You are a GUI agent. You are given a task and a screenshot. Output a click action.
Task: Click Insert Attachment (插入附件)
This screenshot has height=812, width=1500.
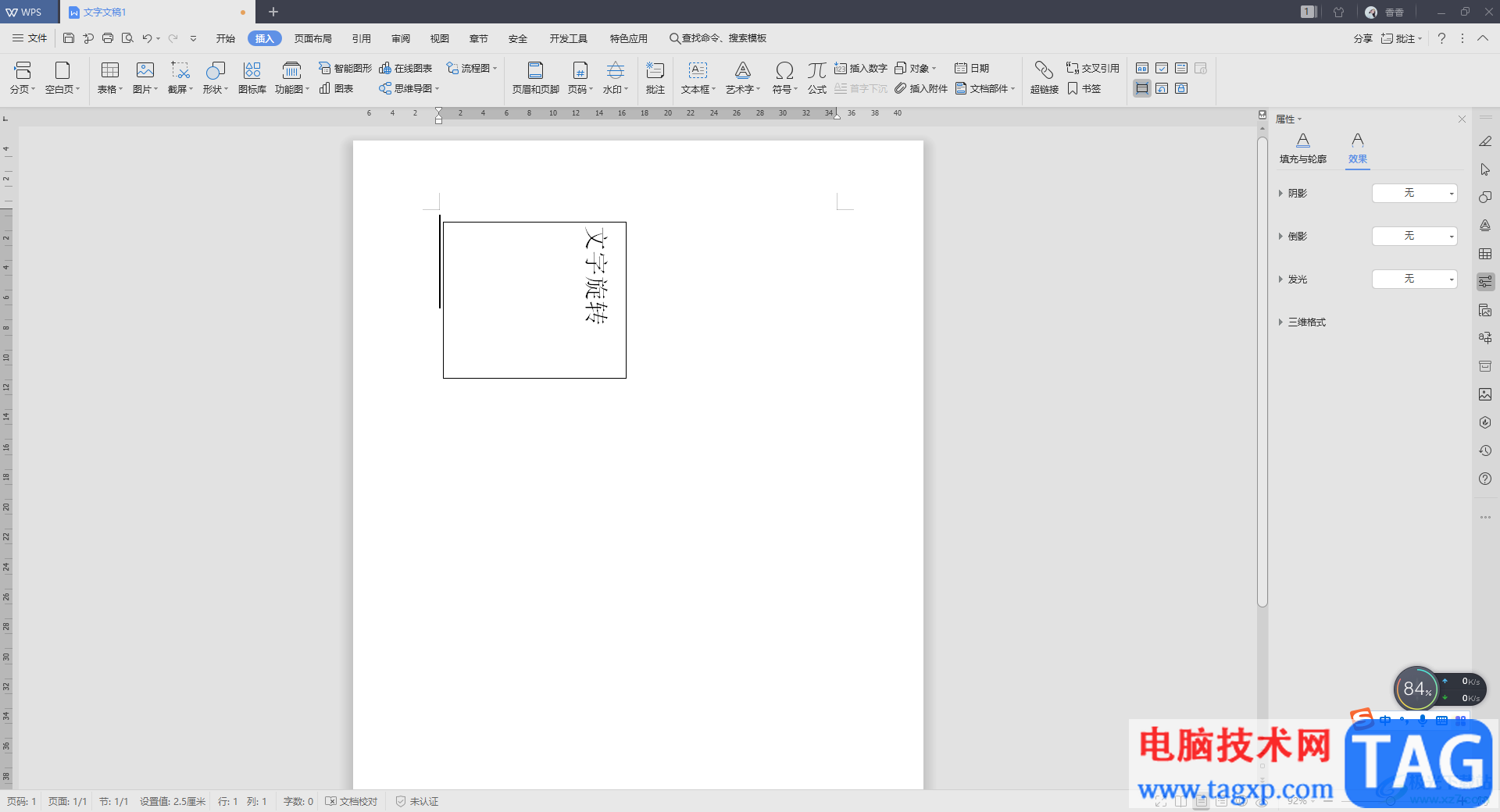tap(921, 89)
